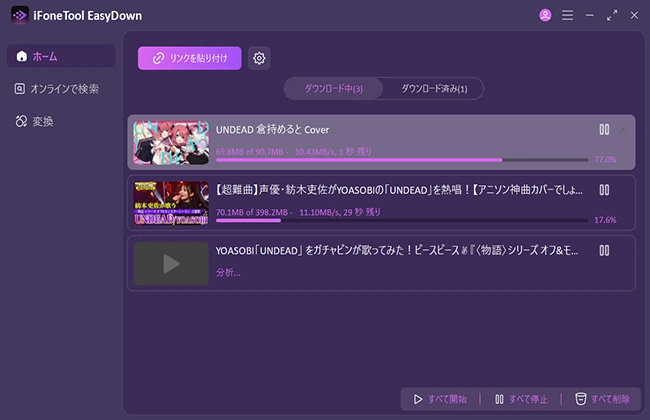The width and height of the screenshot is (650, 420).
Task: Switch to ダウンロード済み(1) tab
Action: 434,88
